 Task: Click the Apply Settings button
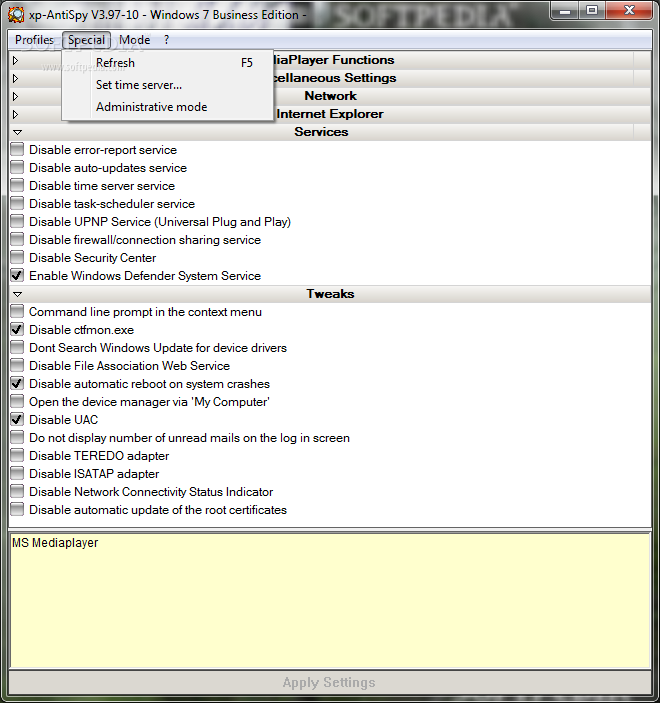pyautogui.click(x=330, y=682)
